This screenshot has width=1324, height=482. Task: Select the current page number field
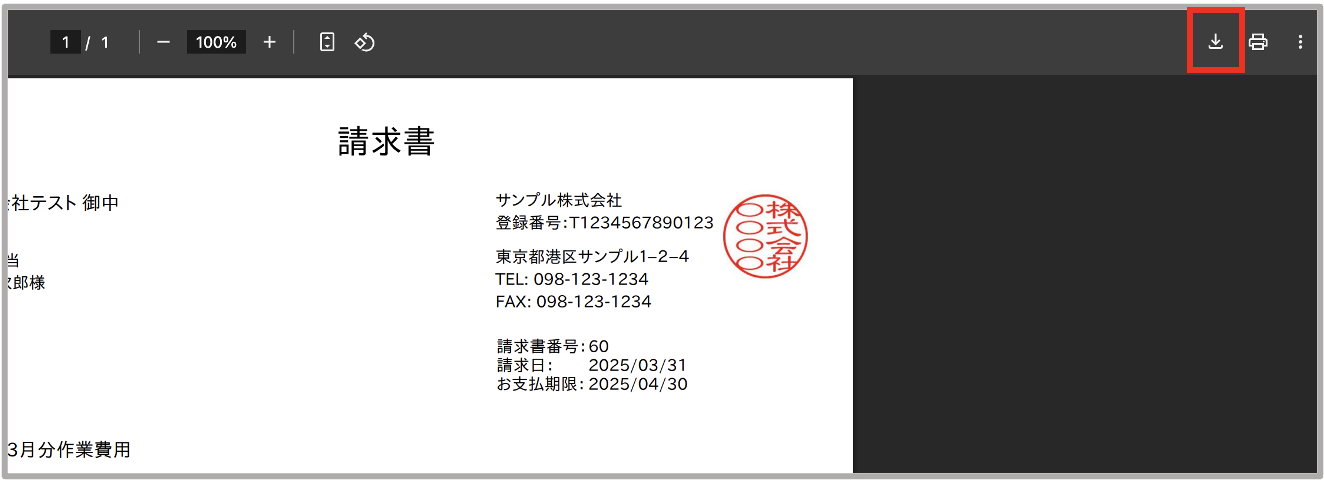pos(65,42)
